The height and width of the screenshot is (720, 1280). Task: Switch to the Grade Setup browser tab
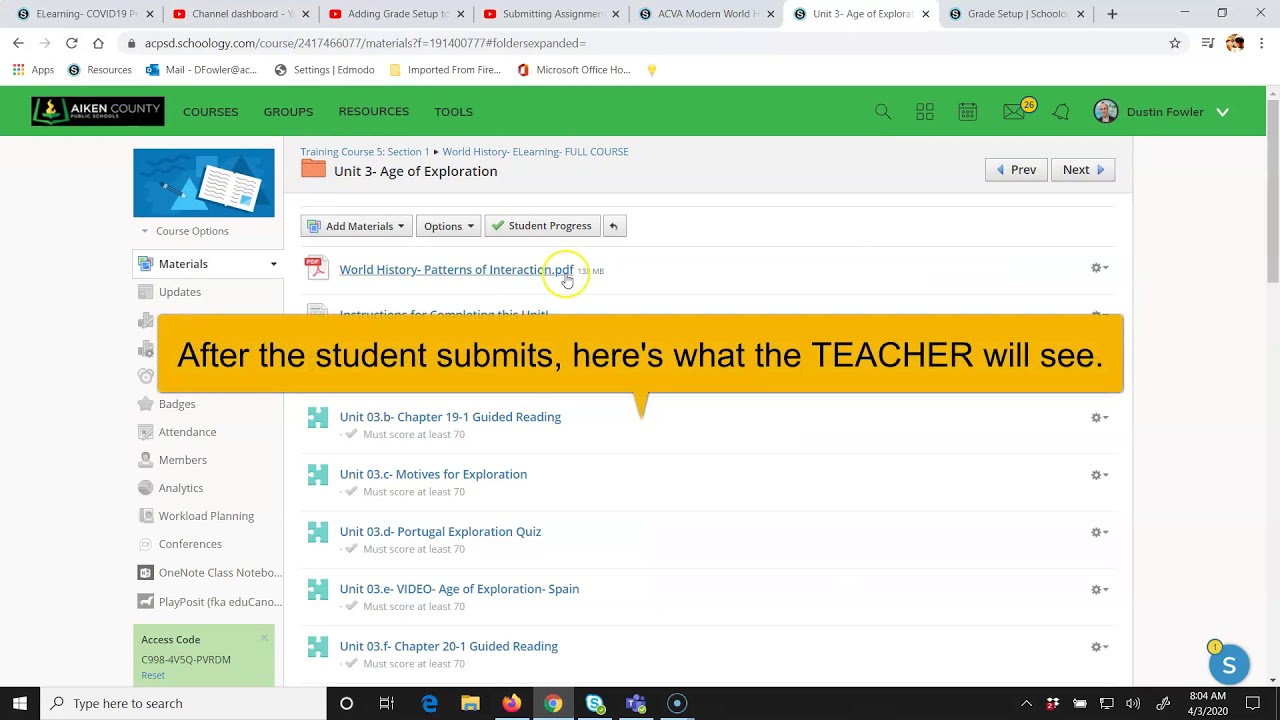click(x=1016, y=14)
